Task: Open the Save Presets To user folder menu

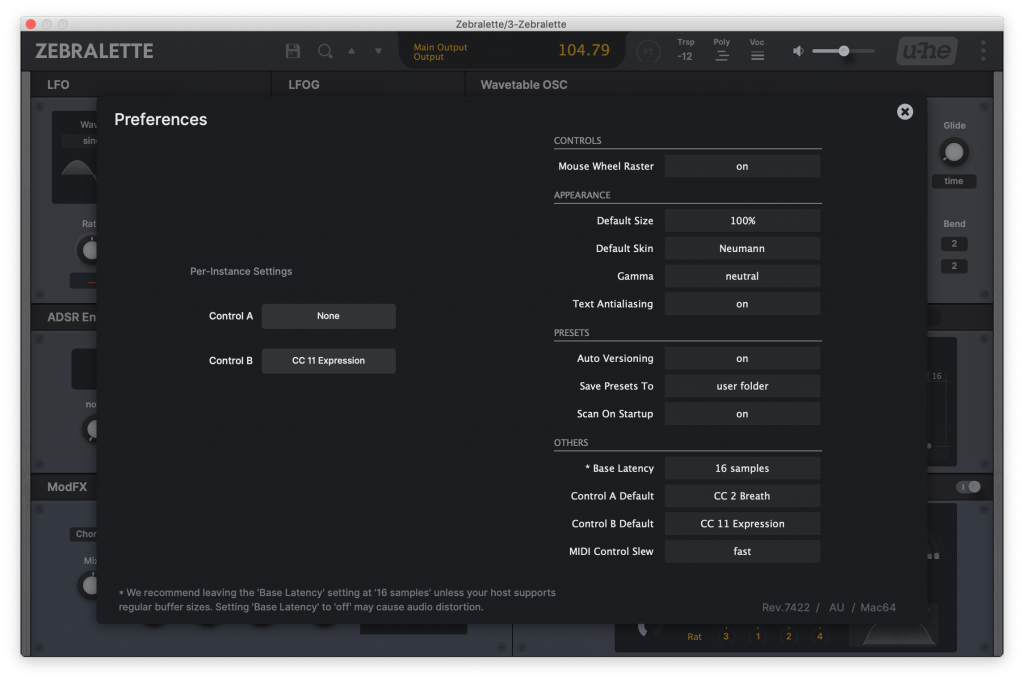Action: click(x=742, y=386)
